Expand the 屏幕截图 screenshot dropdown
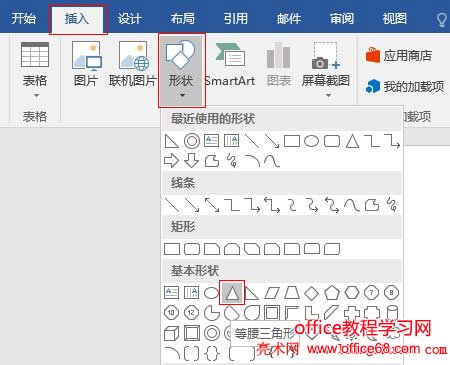Image resolution: width=450 pixels, height=365 pixels. (x=326, y=70)
